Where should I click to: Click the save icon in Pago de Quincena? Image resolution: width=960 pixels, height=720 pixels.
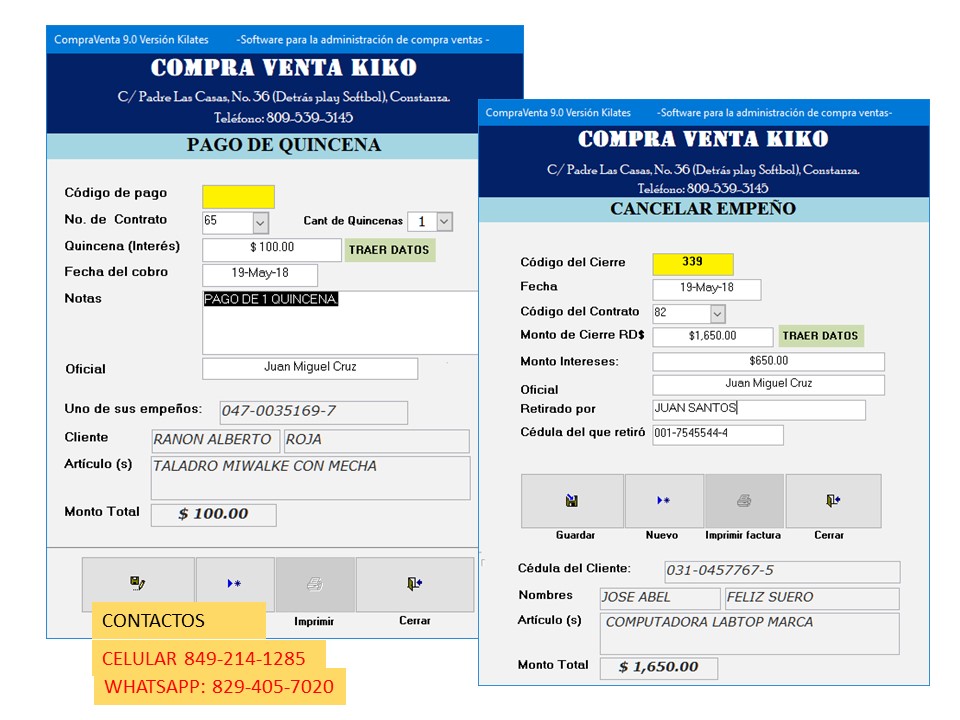pyautogui.click(x=138, y=584)
